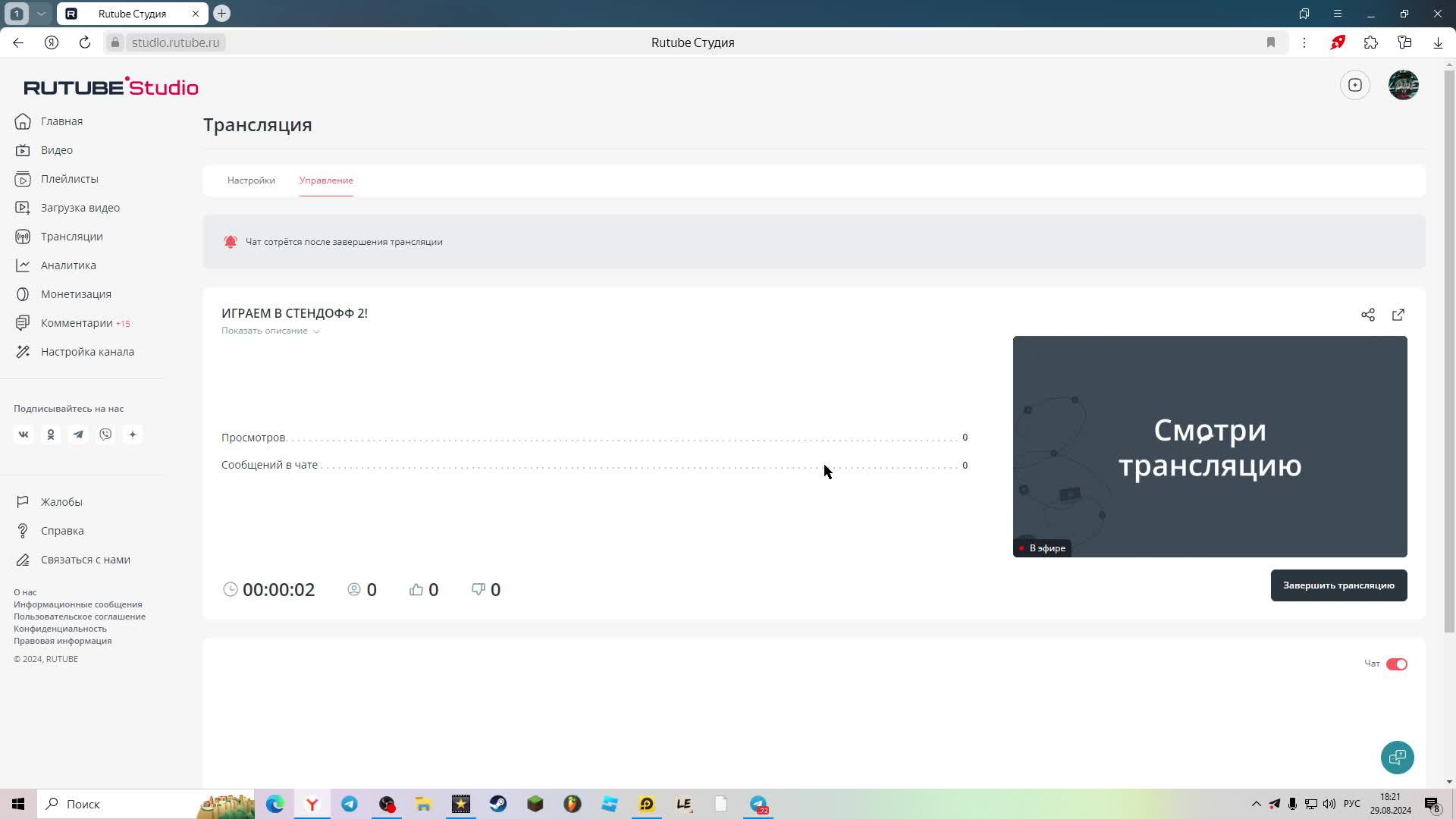
Task: Click the RUTUBE Studio logo
Action: (x=111, y=86)
